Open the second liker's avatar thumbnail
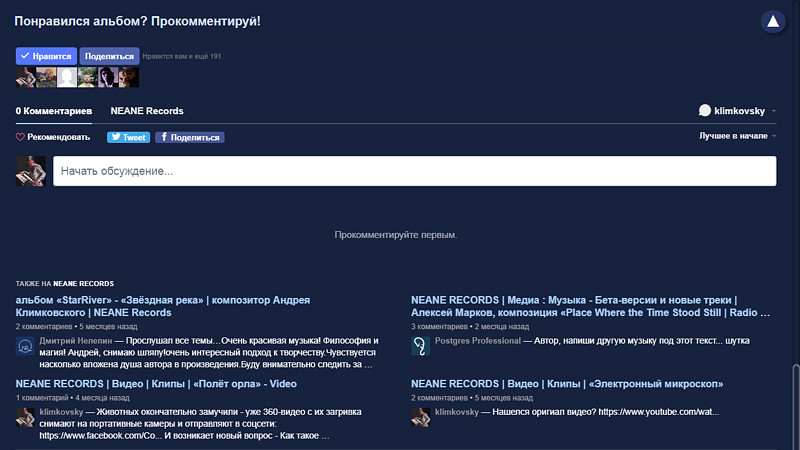The width and height of the screenshot is (800, 450). tap(46, 78)
